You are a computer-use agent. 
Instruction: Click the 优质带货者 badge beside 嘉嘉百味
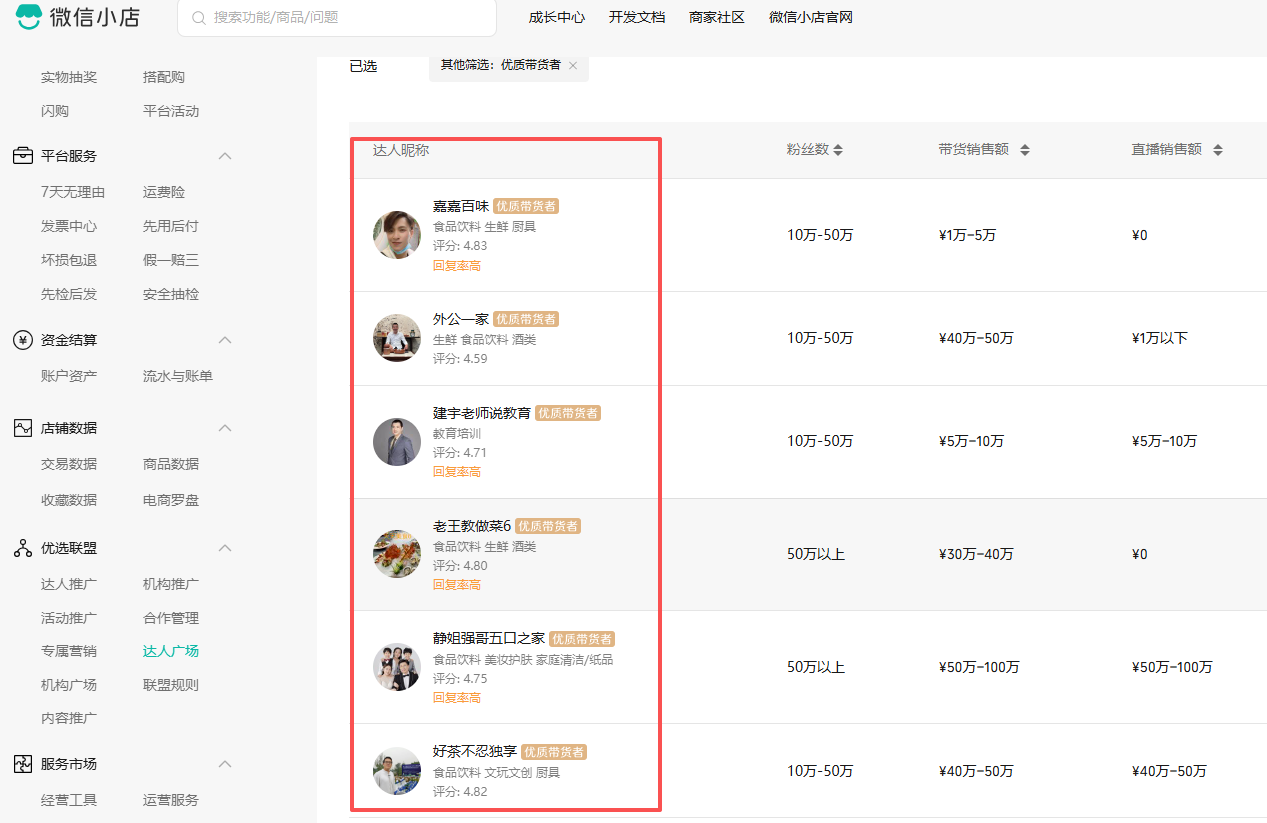tap(527, 206)
